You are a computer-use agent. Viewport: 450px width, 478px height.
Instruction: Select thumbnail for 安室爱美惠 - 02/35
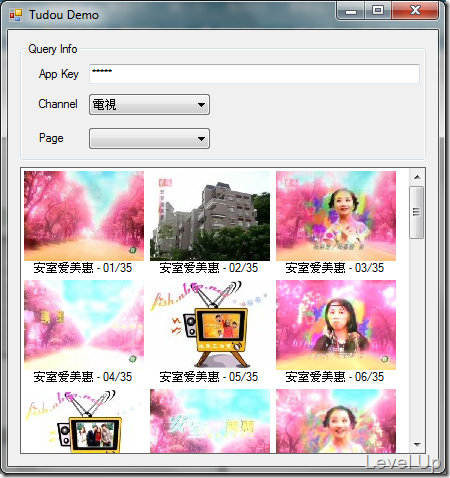click(x=210, y=216)
